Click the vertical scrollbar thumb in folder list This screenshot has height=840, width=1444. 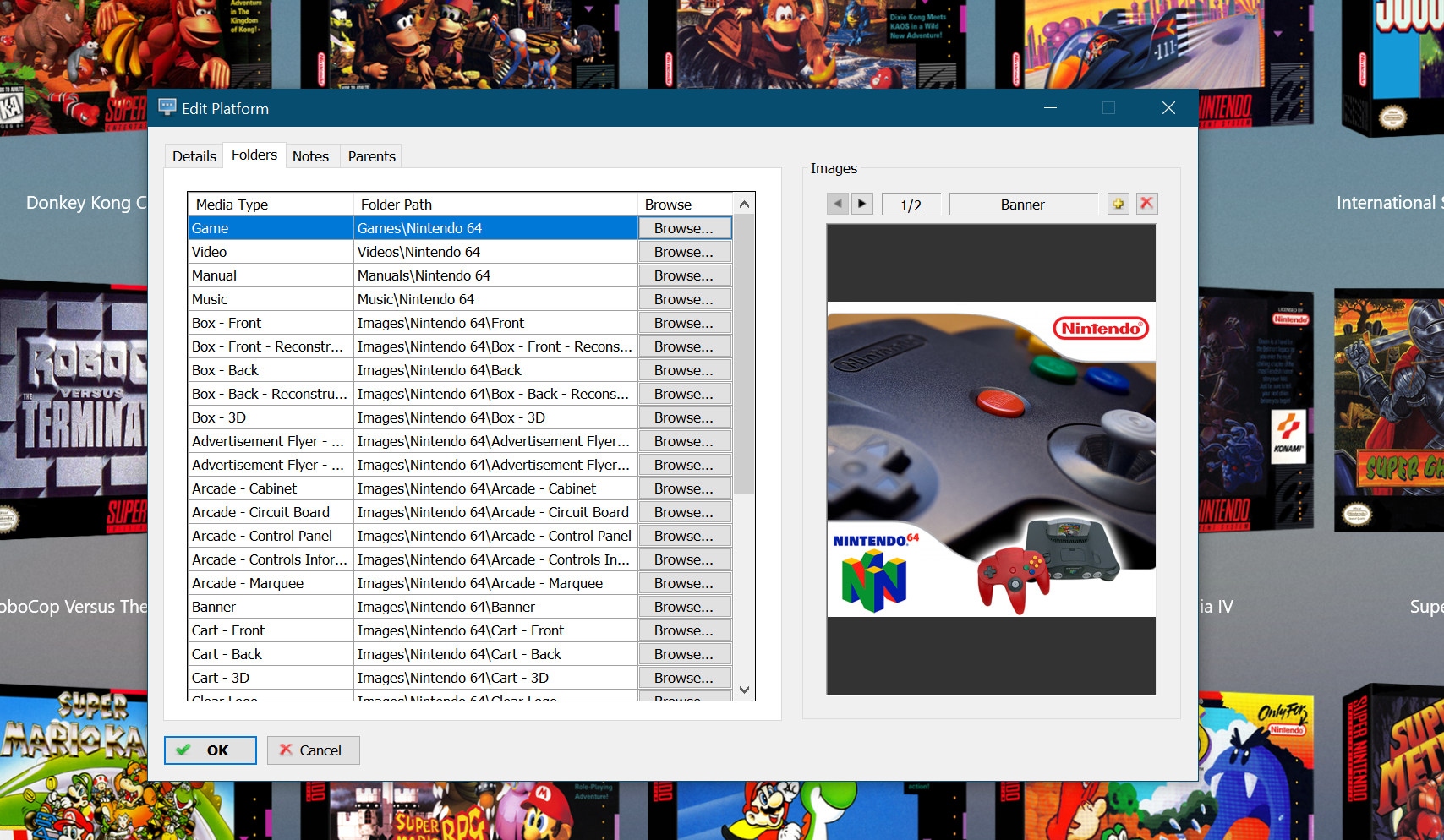(744, 353)
